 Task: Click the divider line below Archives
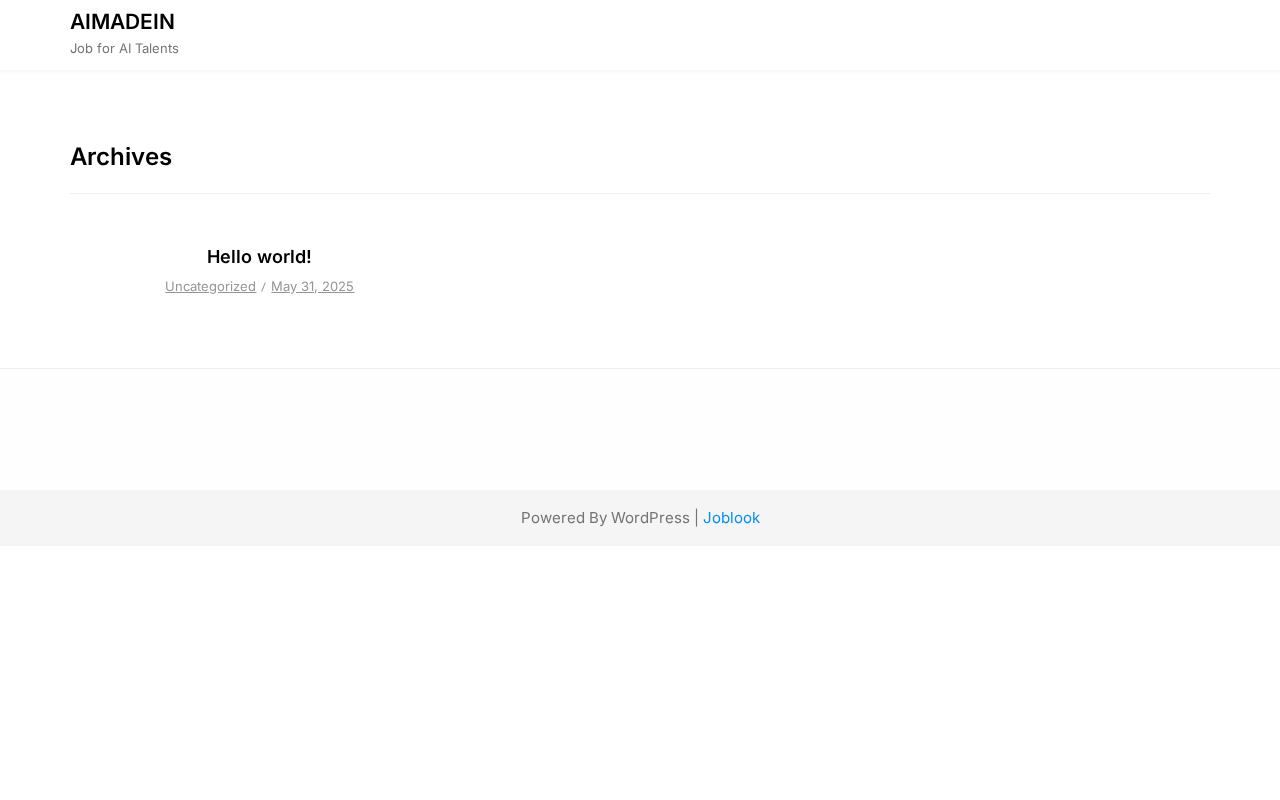pyautogui.click(x=640, y=193)
